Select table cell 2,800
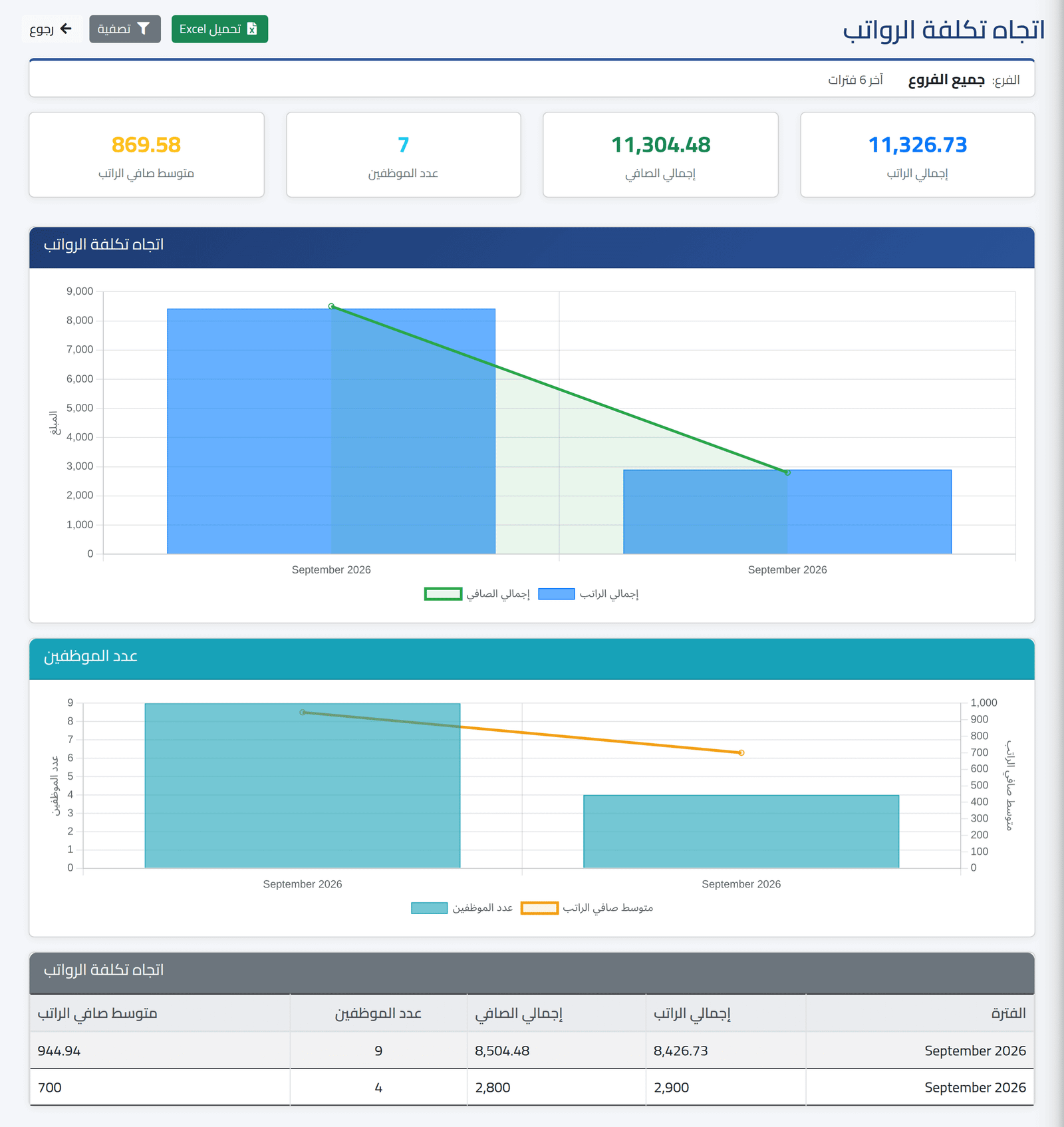Screen dimensions: 1064x1127 [556, 1087]
